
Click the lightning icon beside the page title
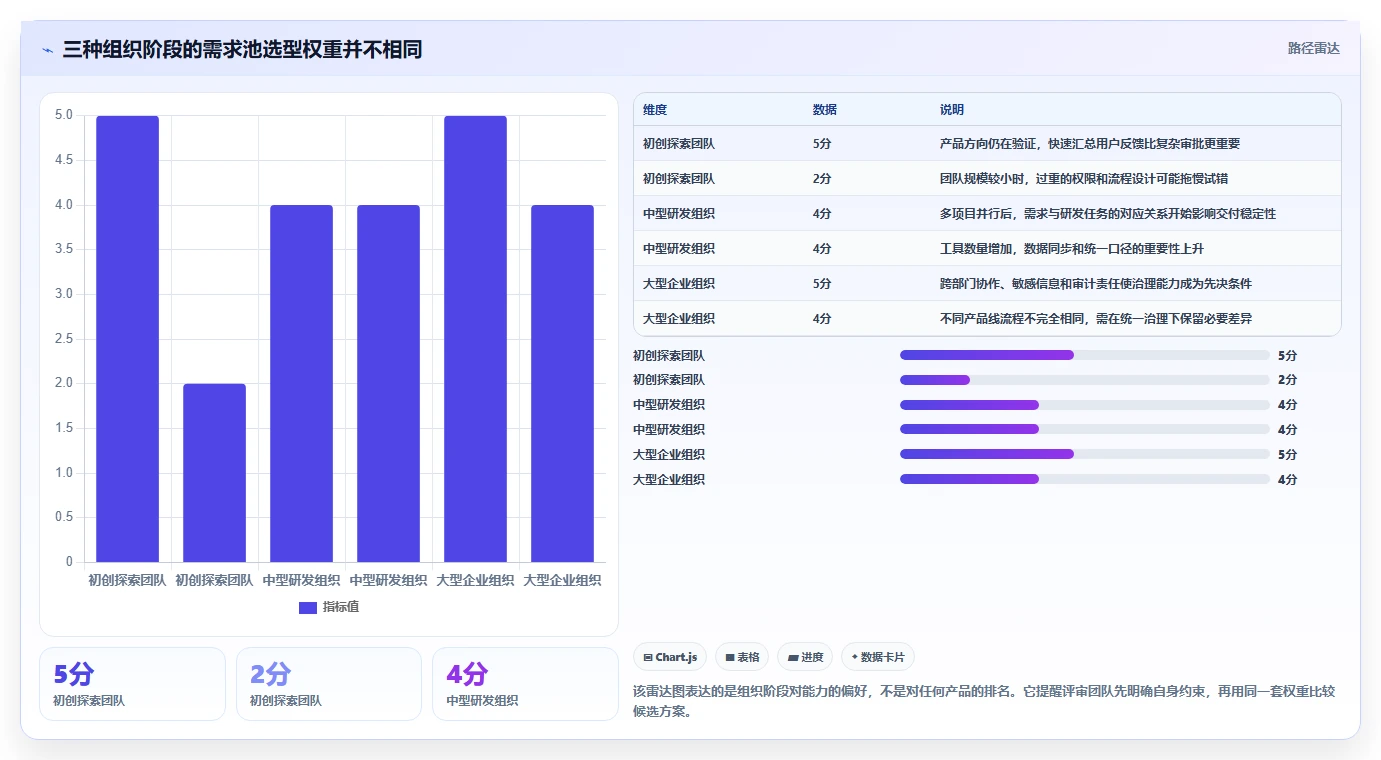[47, 49]
